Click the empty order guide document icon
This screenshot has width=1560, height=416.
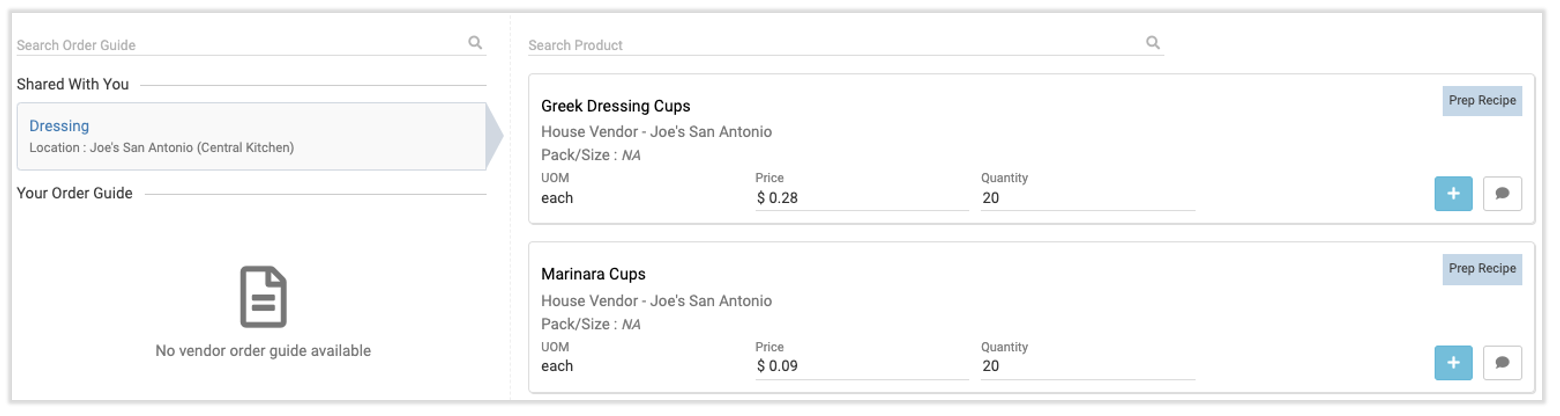[x=263, y=297]
